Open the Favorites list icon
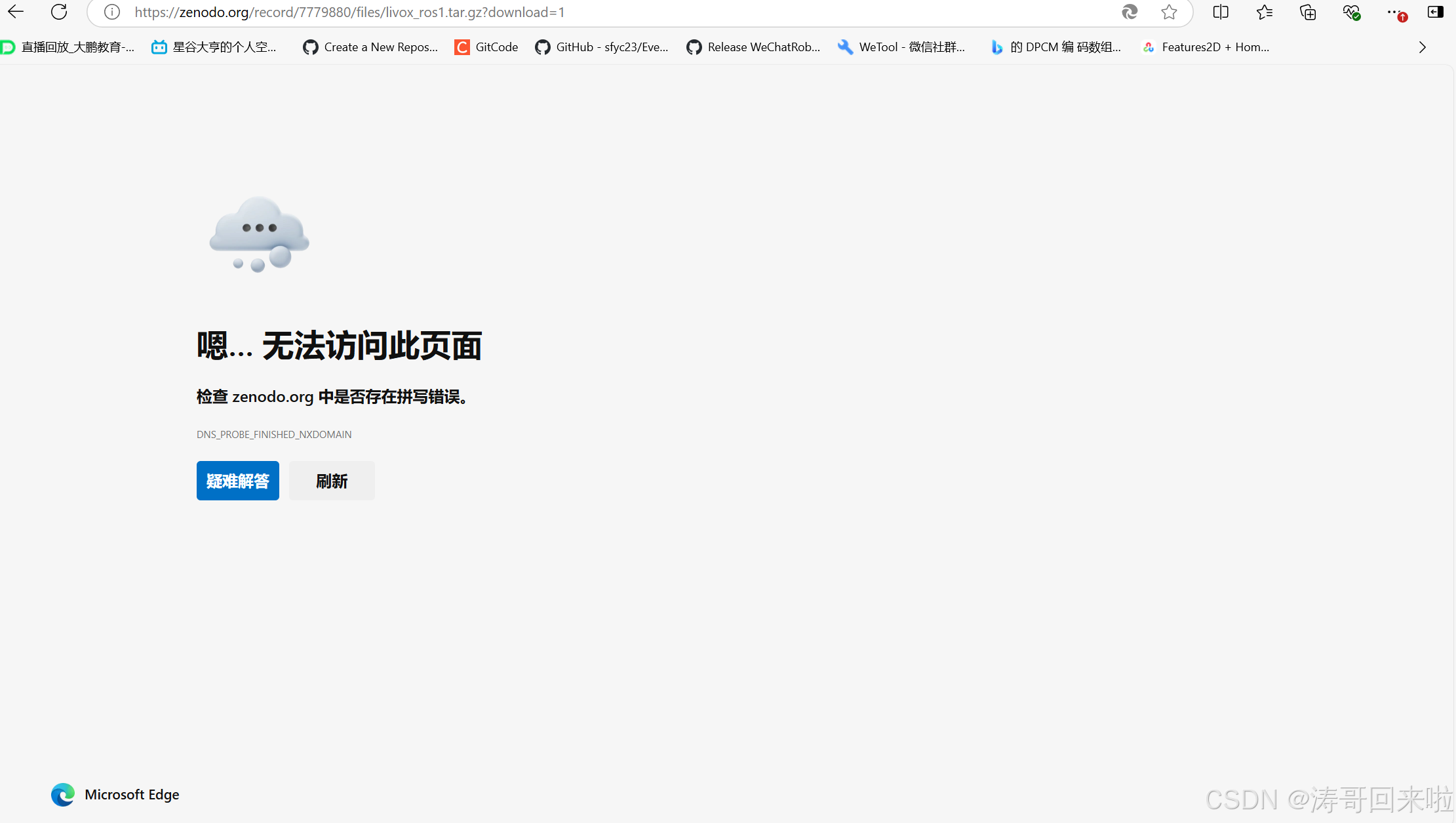The height and width of the screenshot is (823, 1456). click(x=1265, y=12)
